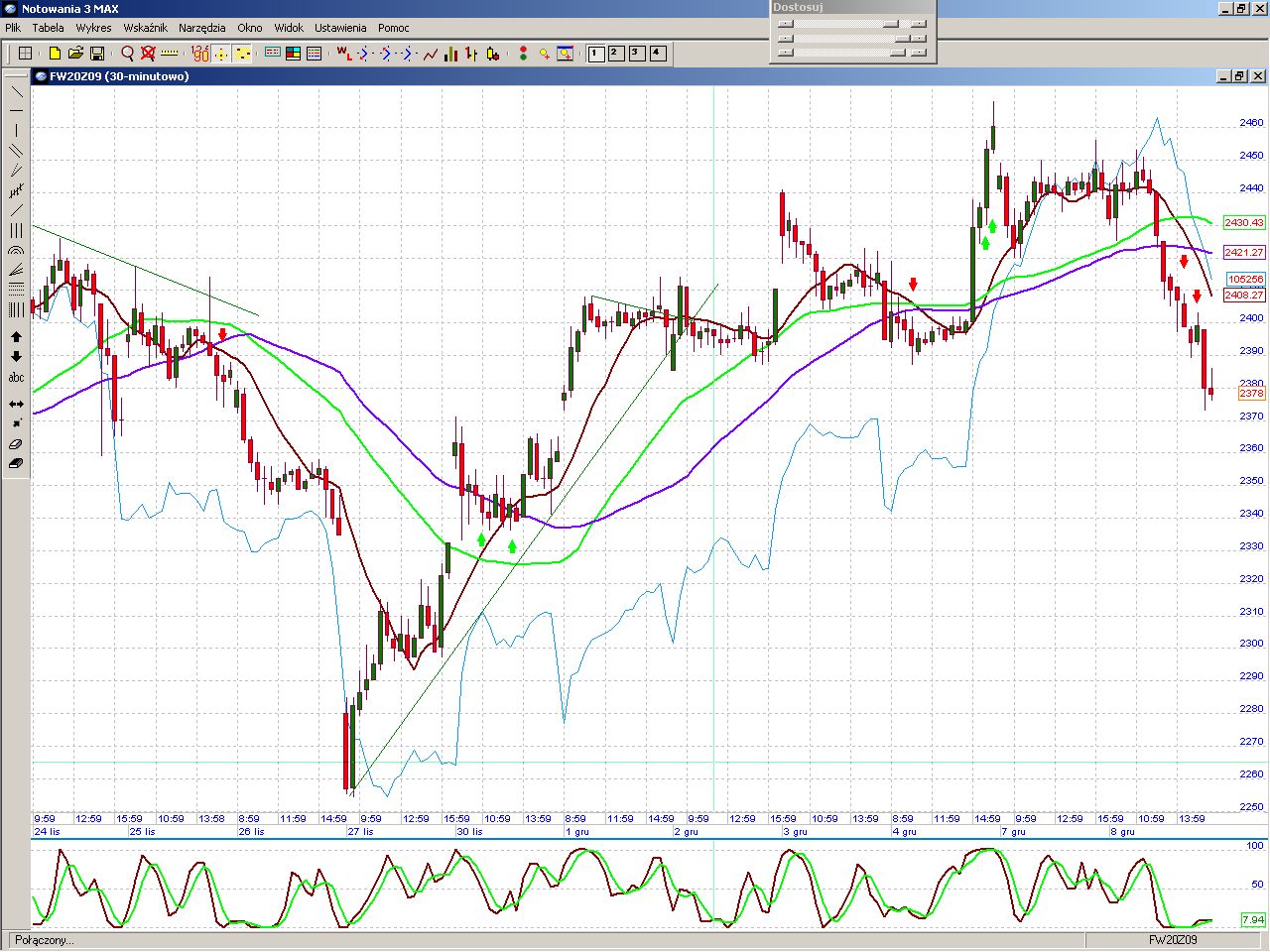Screen dimensions: 1270x952
Task: Toggle layout number 4 button
Action: (658, 54)
